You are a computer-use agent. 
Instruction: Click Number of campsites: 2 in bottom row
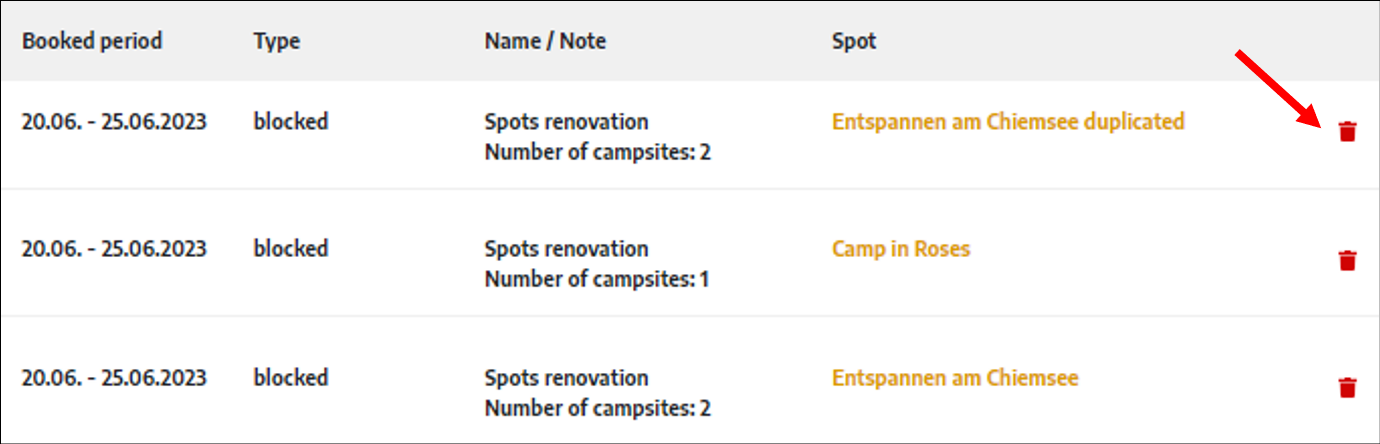click(597, 408)
